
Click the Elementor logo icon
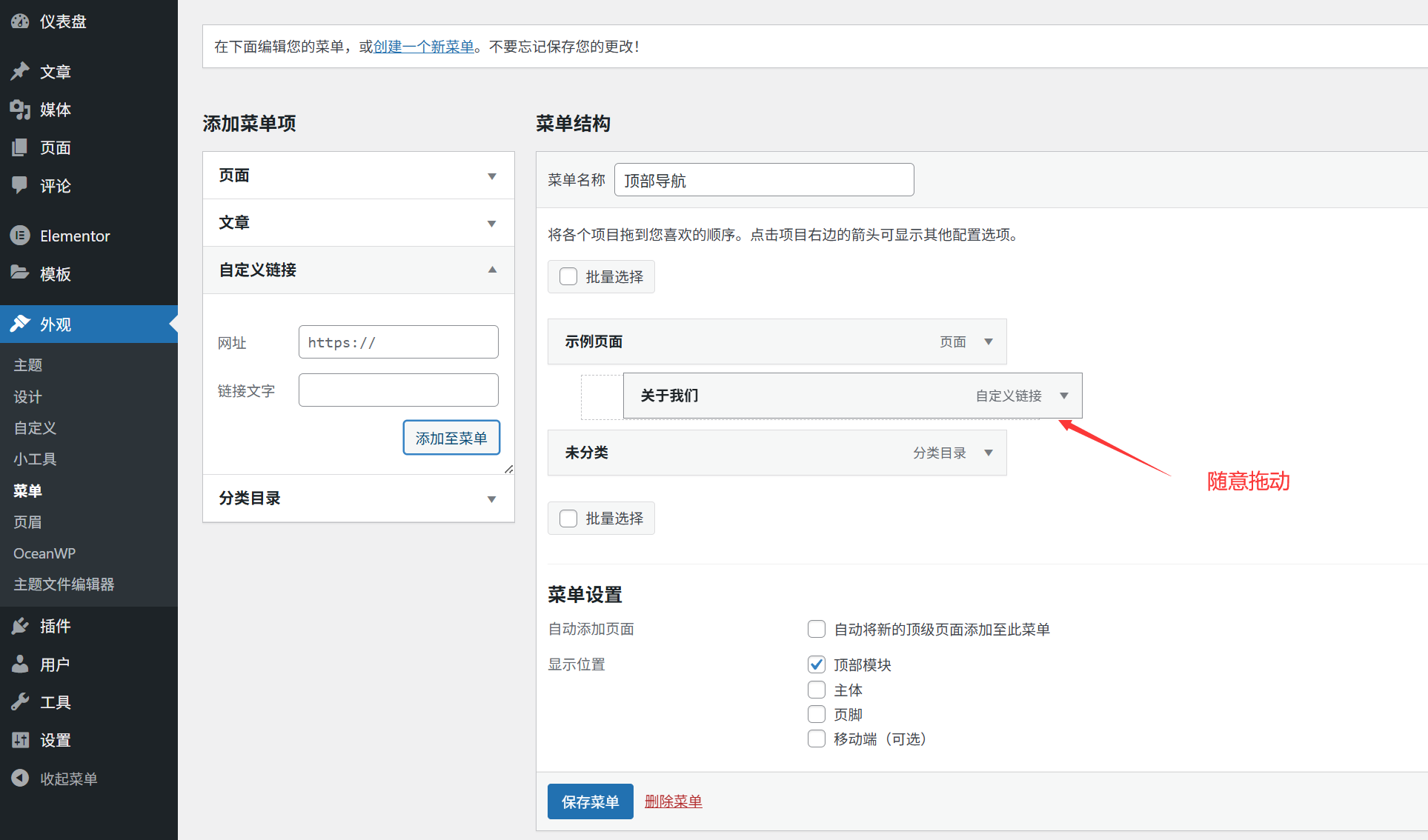[x=20, y=236]
